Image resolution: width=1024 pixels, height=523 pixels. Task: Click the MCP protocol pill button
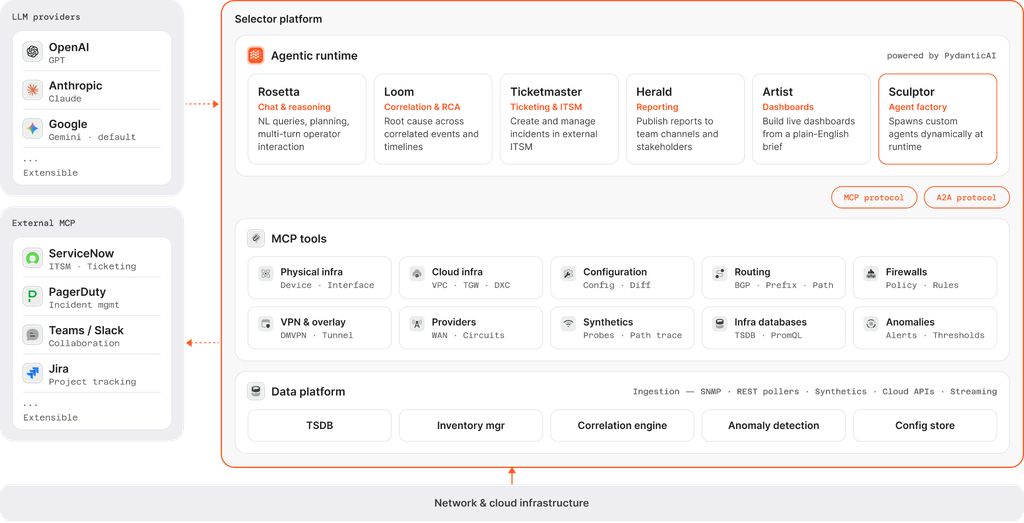click(874, 197)
